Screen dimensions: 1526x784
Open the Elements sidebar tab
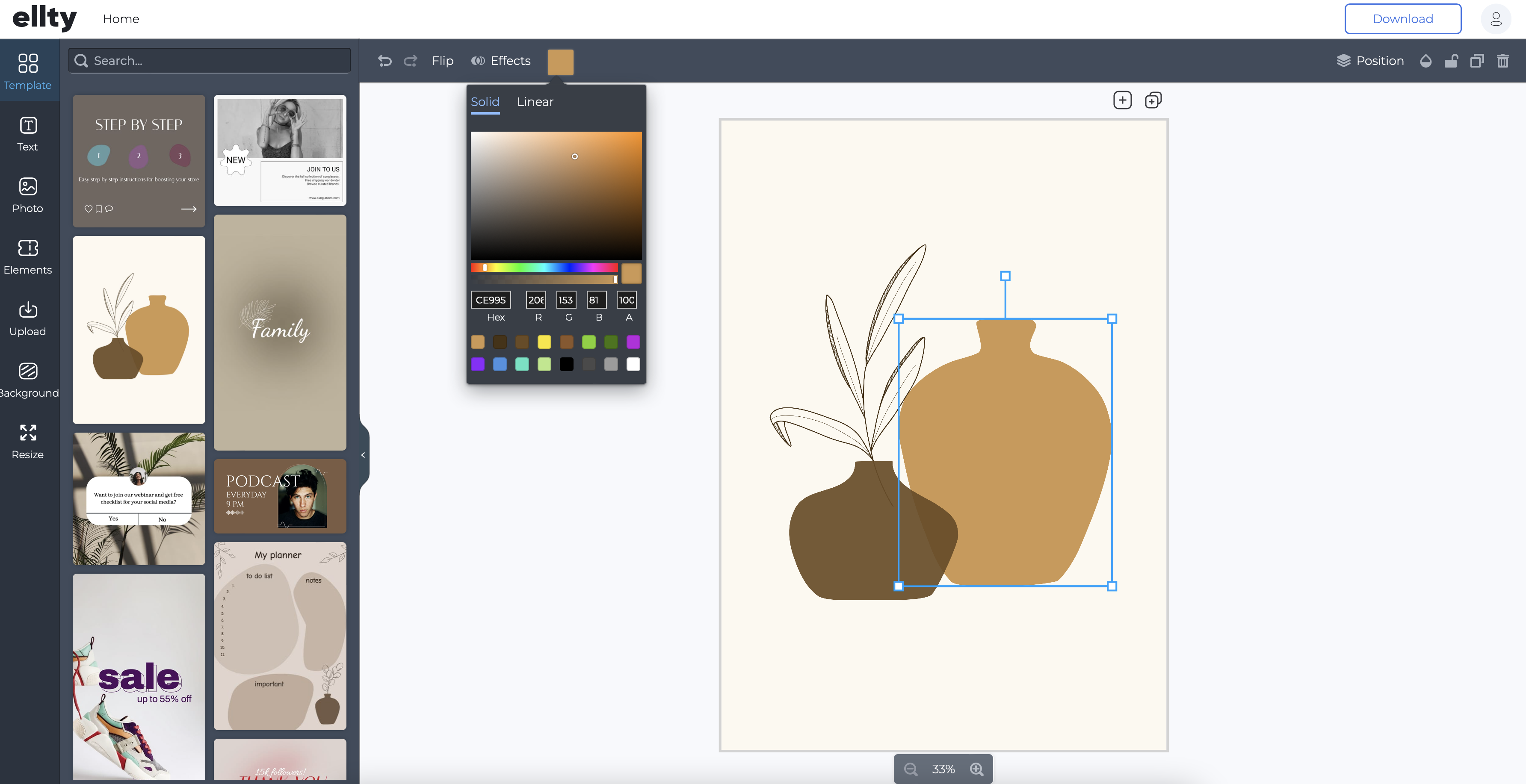(28, 256)
